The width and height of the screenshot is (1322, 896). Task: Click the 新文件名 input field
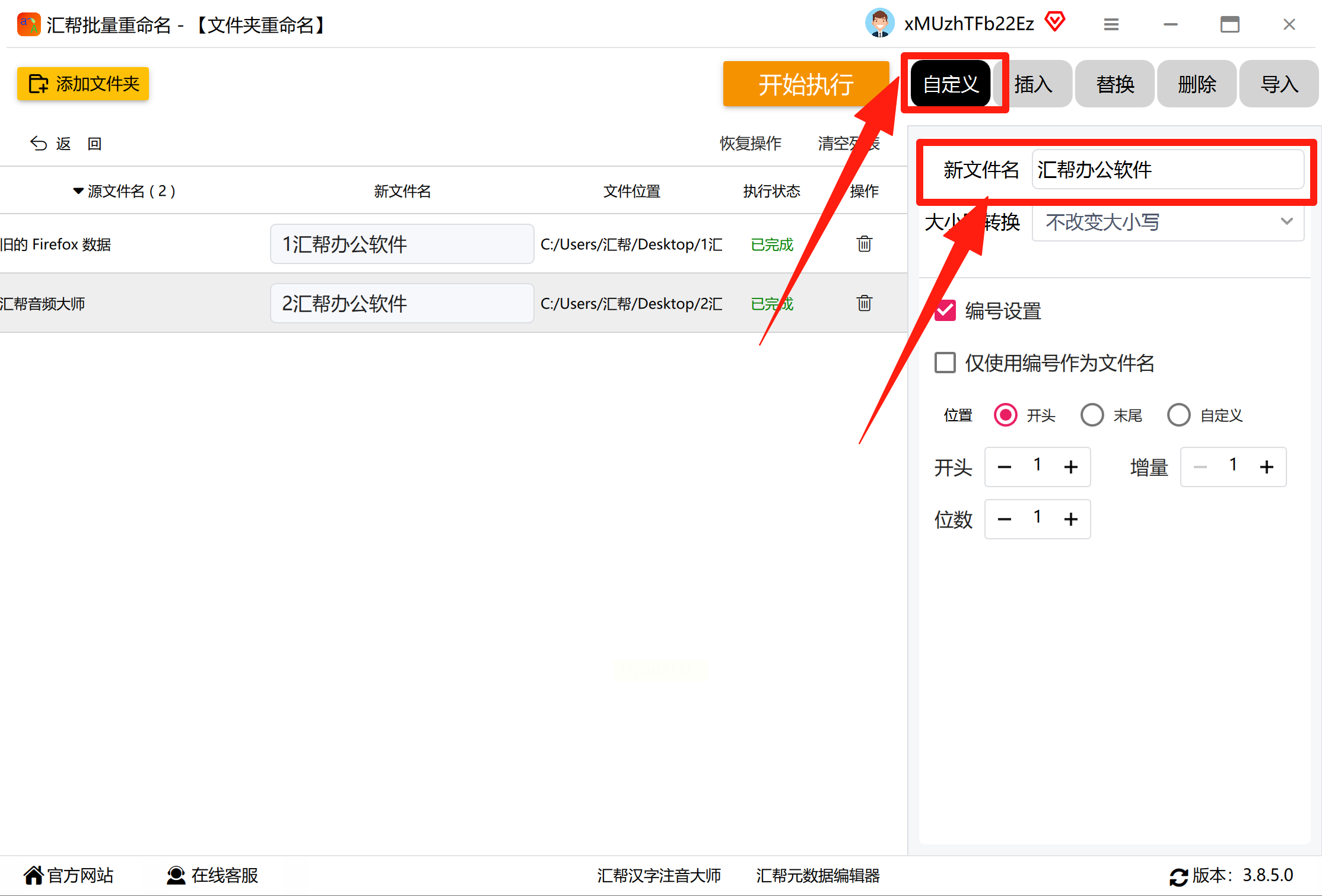tap(1167, 170)
